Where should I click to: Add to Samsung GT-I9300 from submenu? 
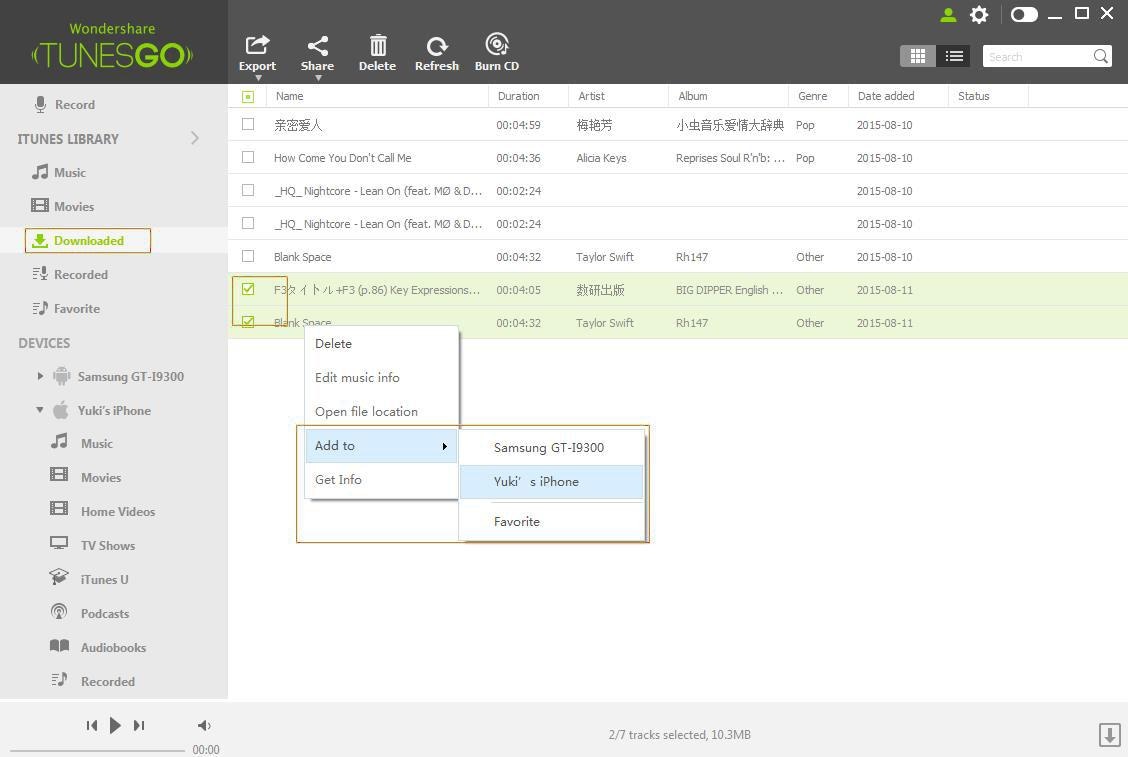[551, 448]
